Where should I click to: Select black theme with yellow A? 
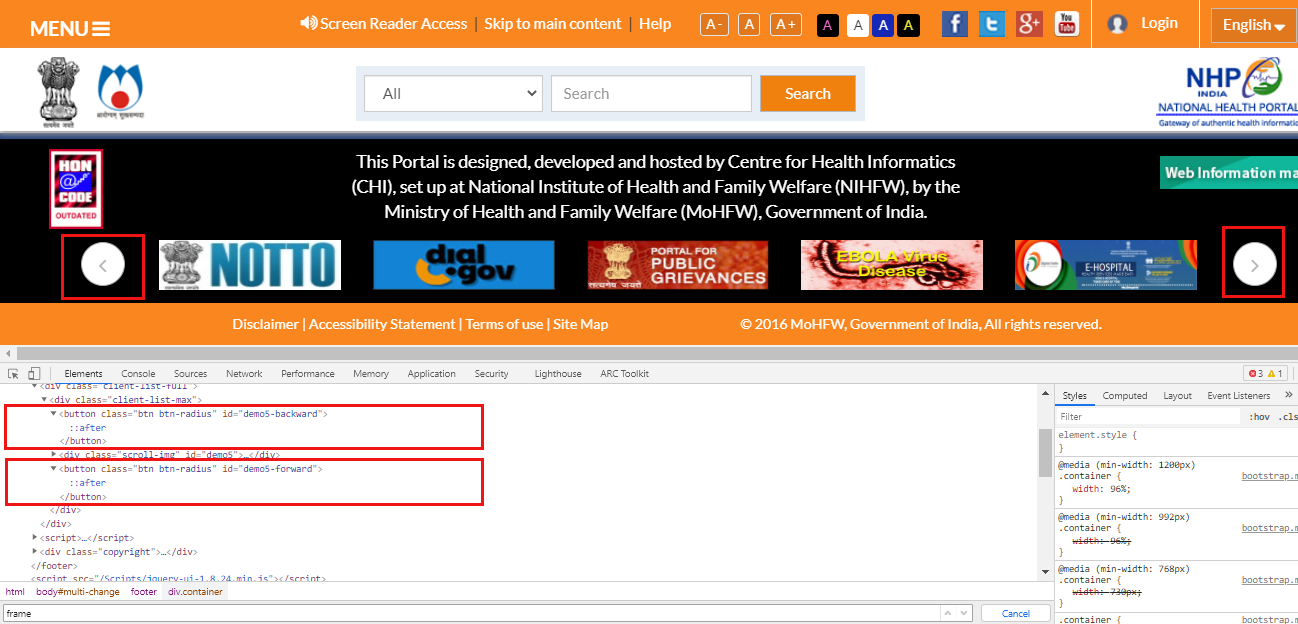click(908, 25)
